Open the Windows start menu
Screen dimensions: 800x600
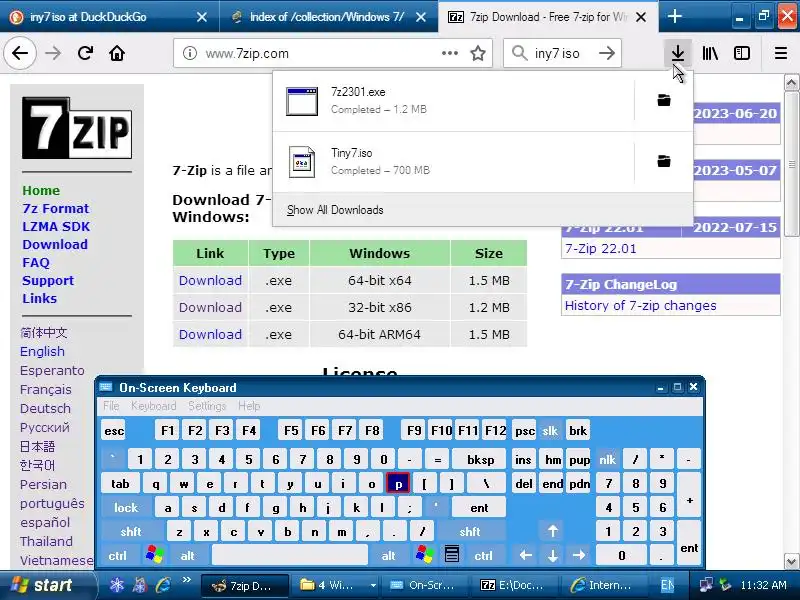pyautogui.click(x=47, y=585)
